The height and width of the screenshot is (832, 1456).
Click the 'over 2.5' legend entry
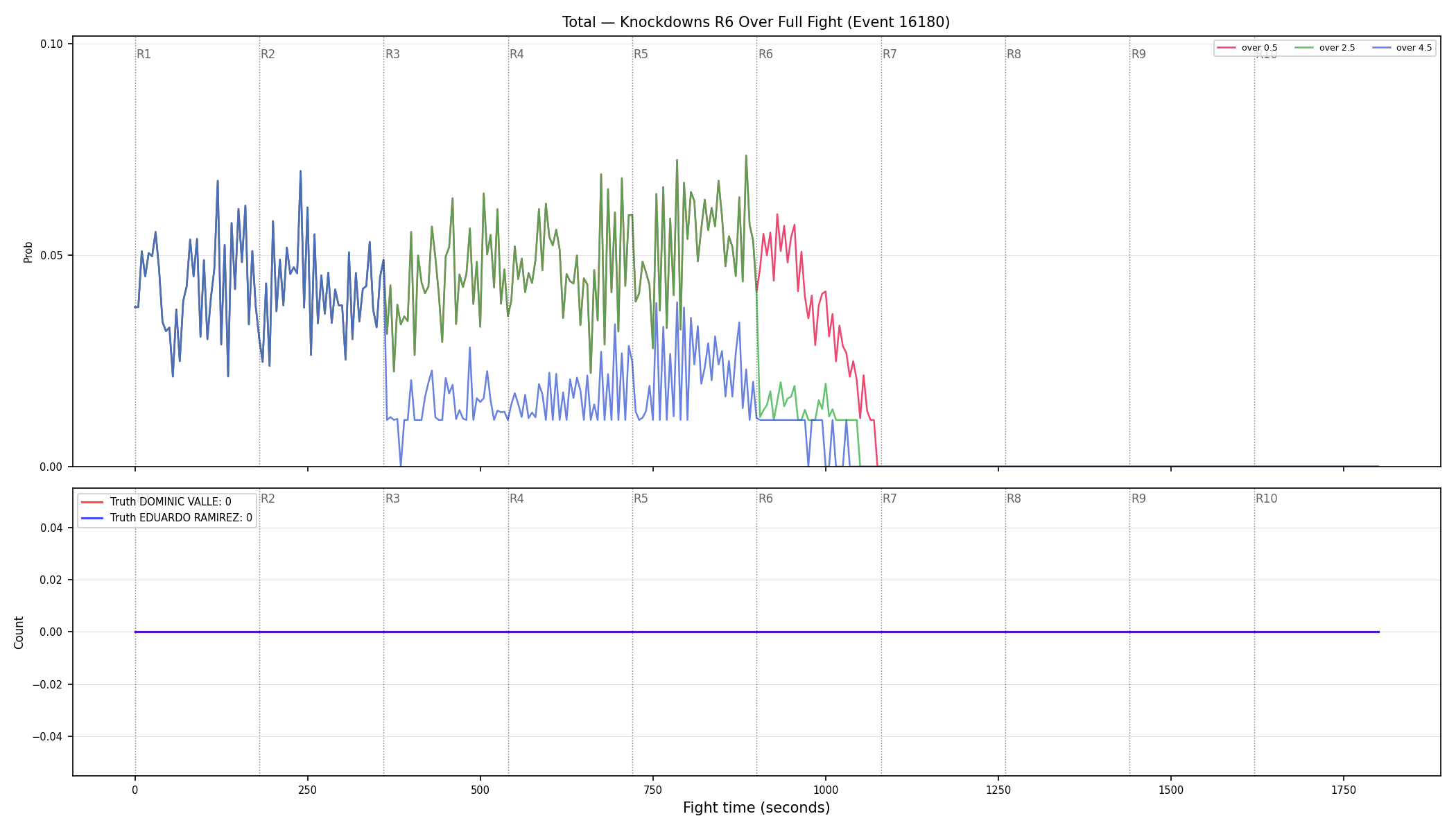(1325, 48)
